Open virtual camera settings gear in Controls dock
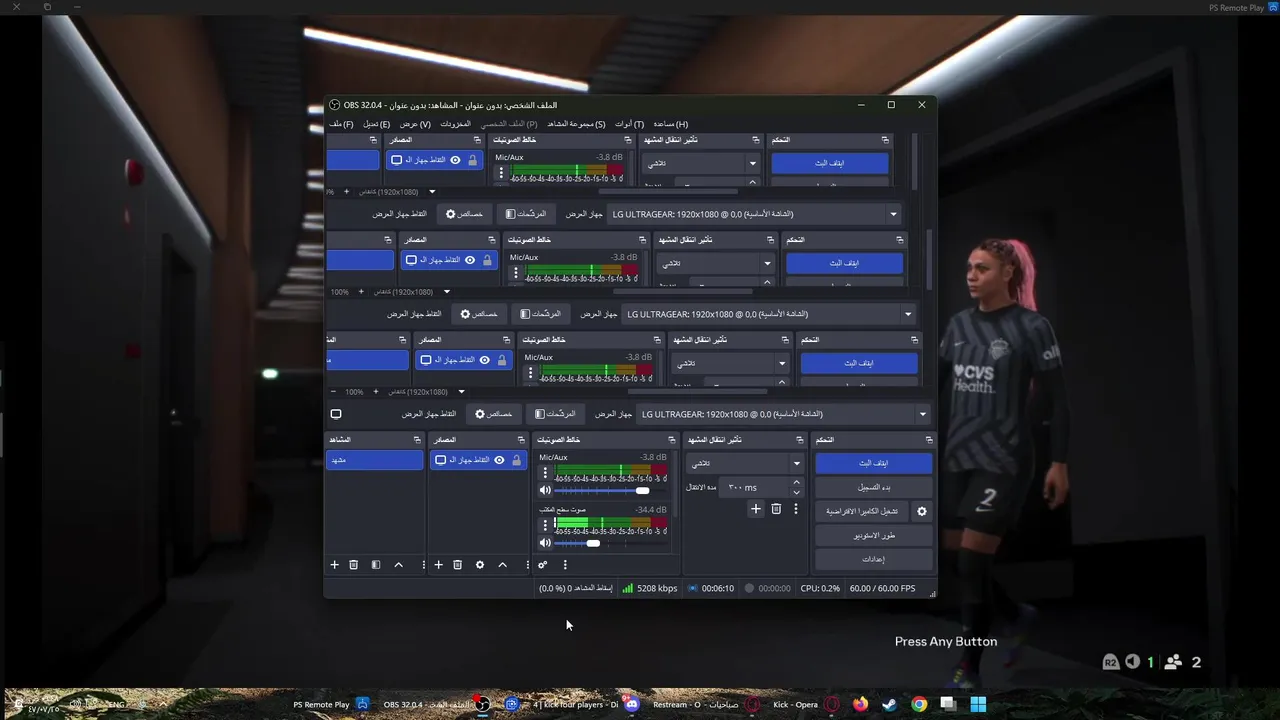 [x=922, y=511]
